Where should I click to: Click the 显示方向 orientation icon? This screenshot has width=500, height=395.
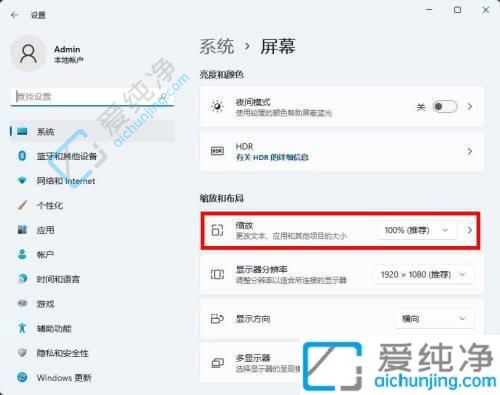pos(217,319)
